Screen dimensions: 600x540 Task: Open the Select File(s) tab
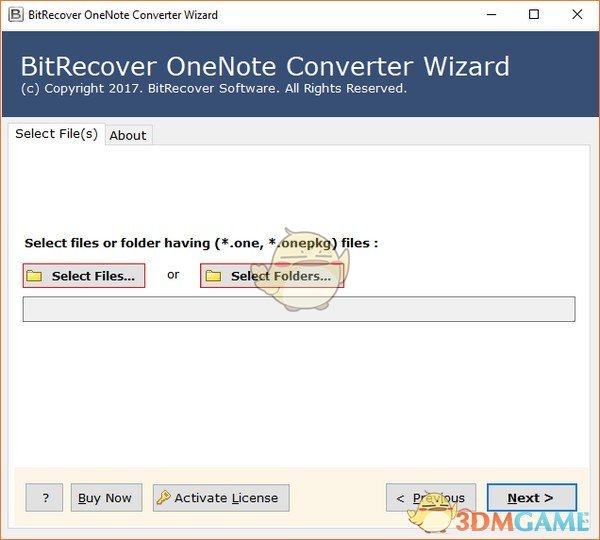(x=56, y=134)
